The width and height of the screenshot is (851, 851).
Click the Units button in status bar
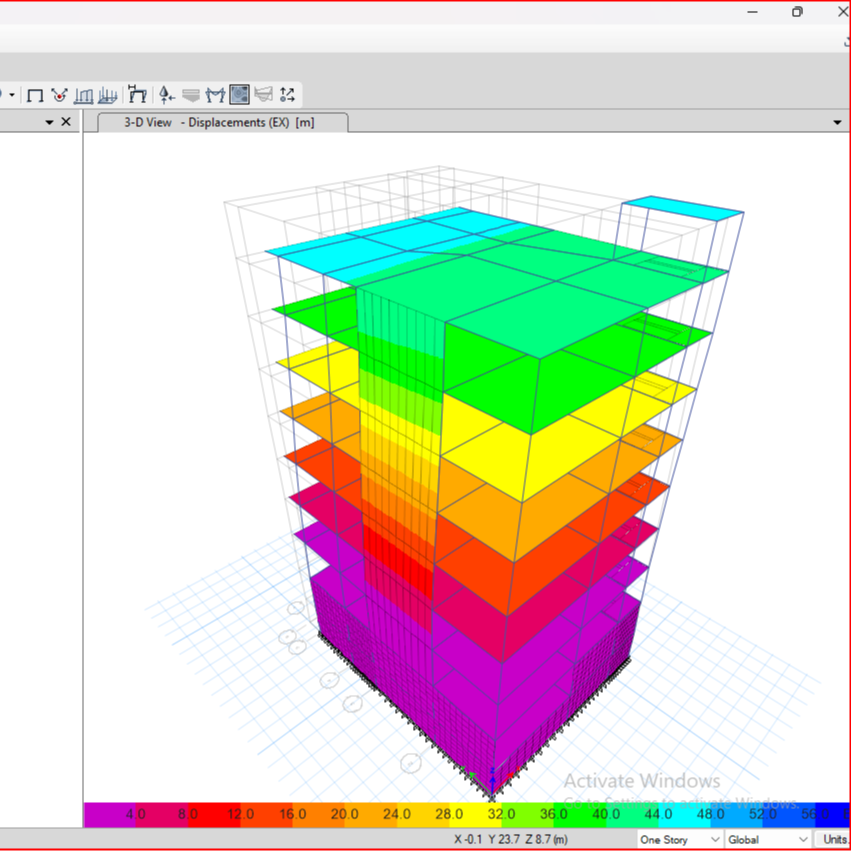pos(833,839)
